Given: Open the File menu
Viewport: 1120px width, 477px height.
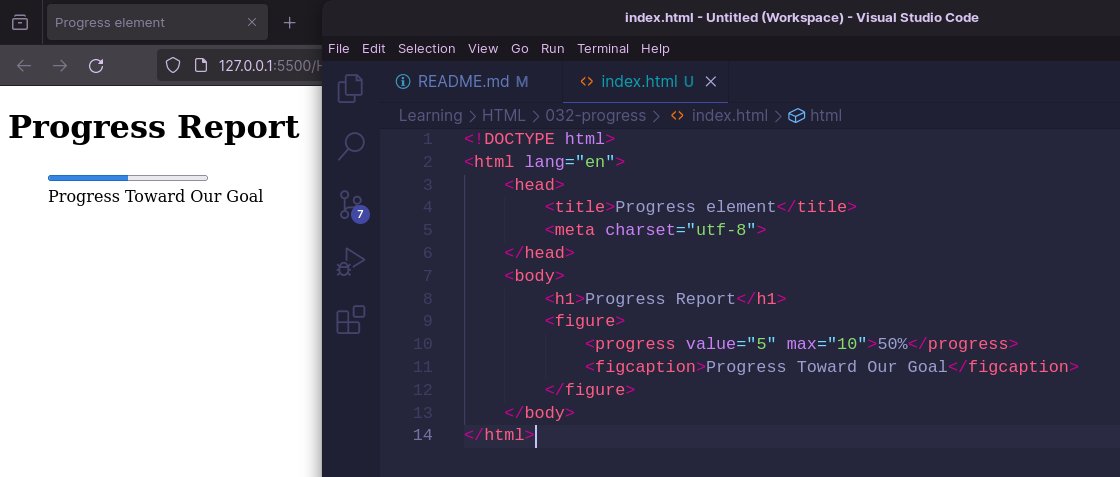Looking at the screenshot, I should 339,49.
